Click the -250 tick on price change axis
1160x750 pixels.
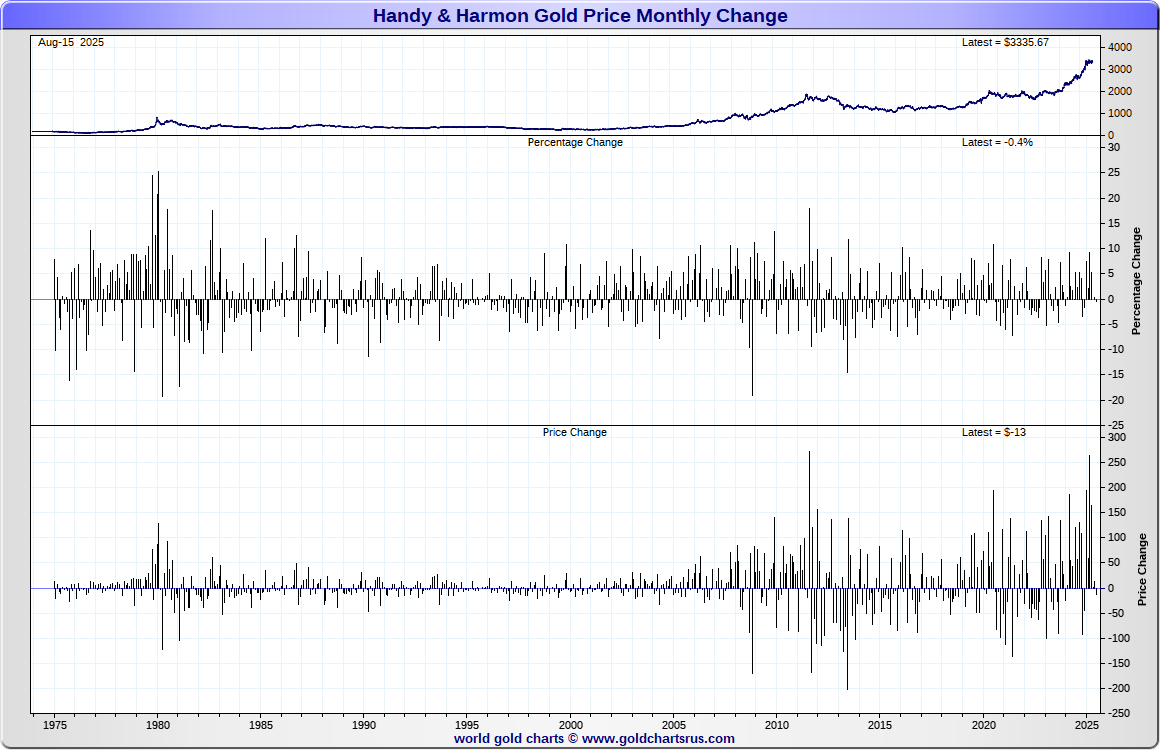point(1118,713)
